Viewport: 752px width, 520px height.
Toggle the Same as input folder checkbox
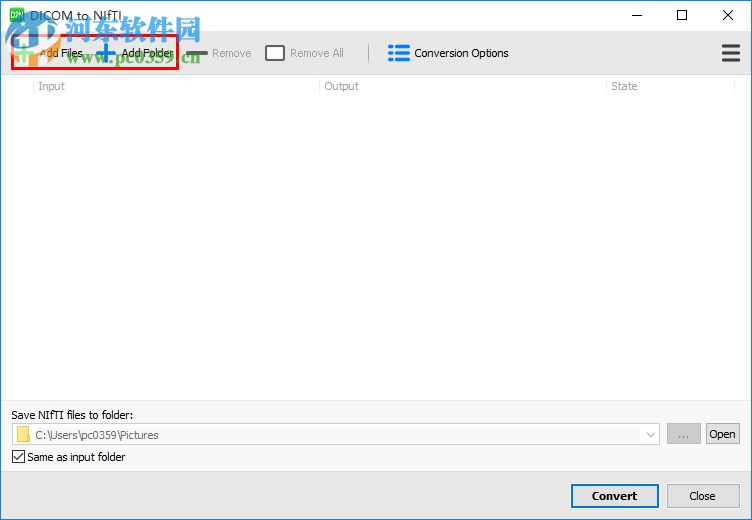[18, 457]
